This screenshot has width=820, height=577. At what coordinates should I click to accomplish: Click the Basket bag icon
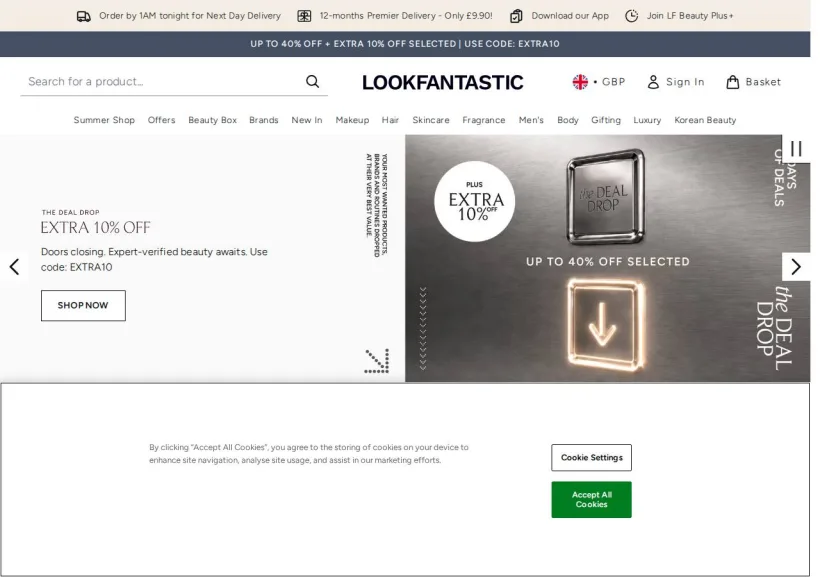(733, 82)
